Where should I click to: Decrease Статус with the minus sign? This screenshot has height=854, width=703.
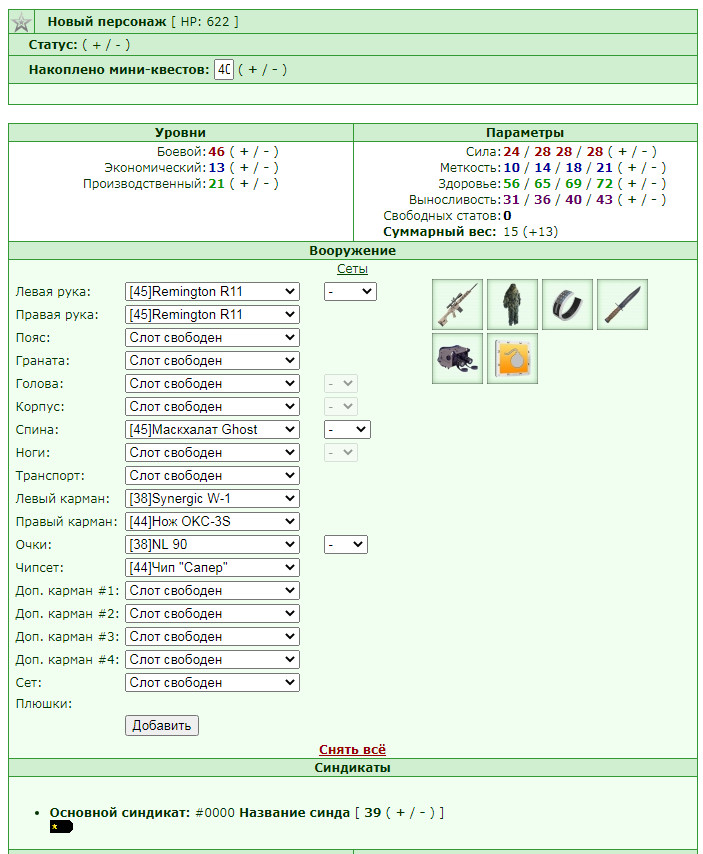[118, 45]
